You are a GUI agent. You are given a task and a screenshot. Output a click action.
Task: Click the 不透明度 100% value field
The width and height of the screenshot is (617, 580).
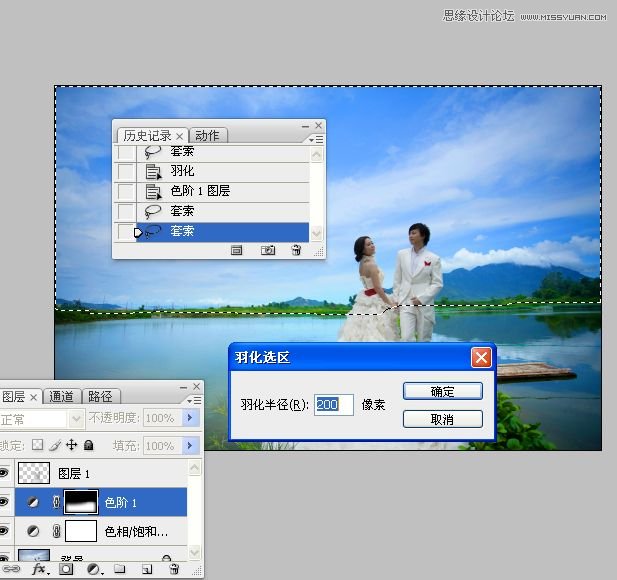coord(163,417)
